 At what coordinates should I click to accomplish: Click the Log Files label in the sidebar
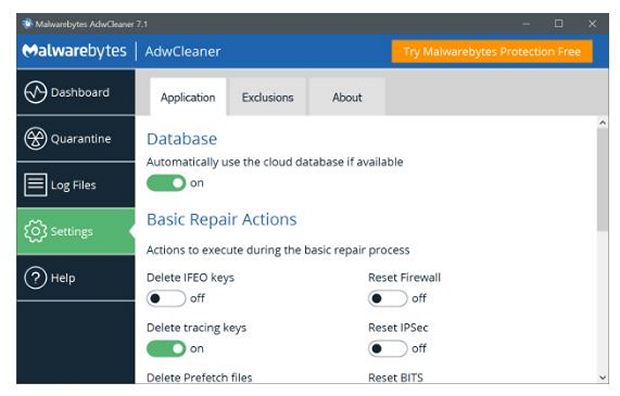pos(74,185)
